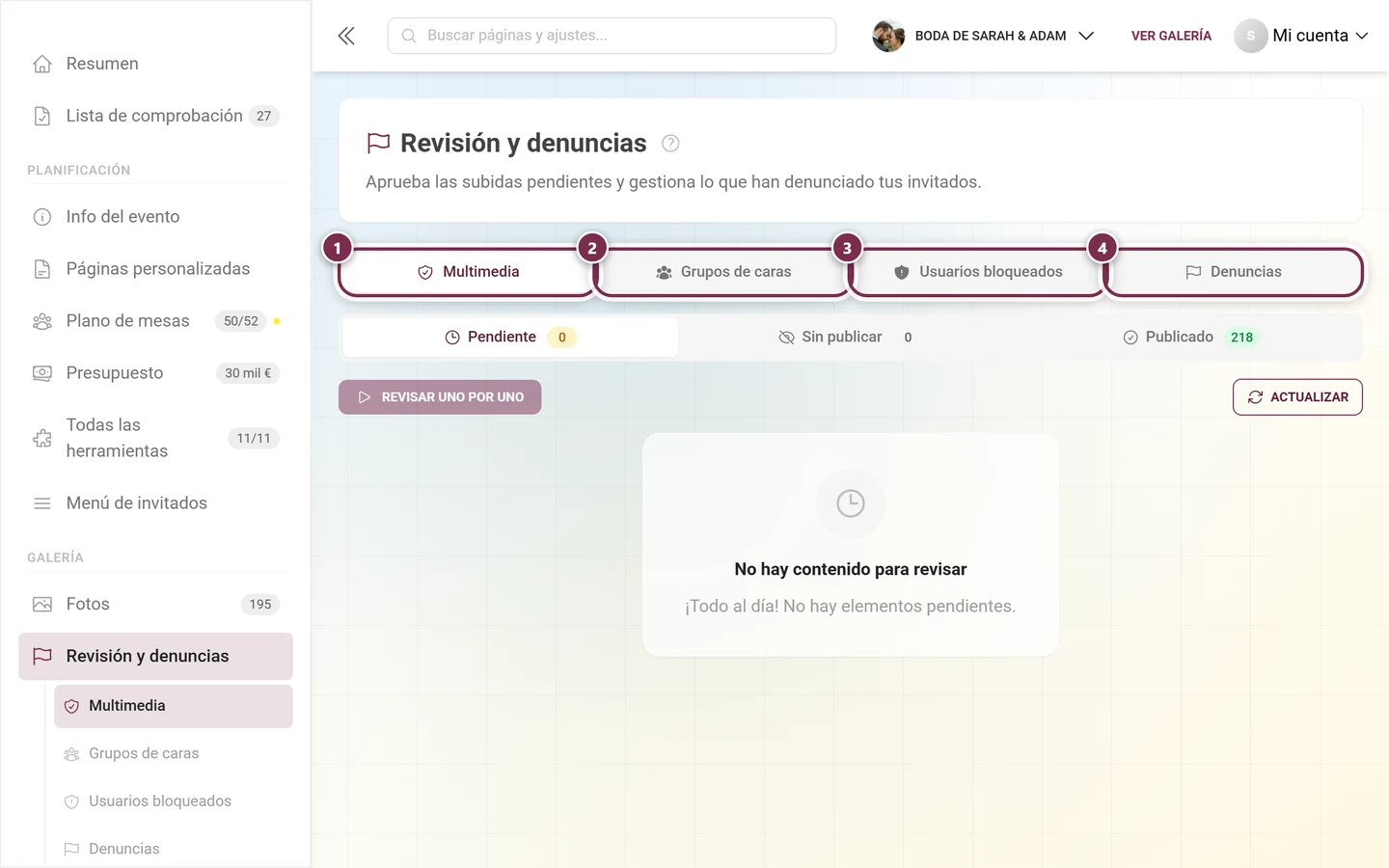
Task: Click the Buscar páginas y ajustes search field
Action: 612,36
